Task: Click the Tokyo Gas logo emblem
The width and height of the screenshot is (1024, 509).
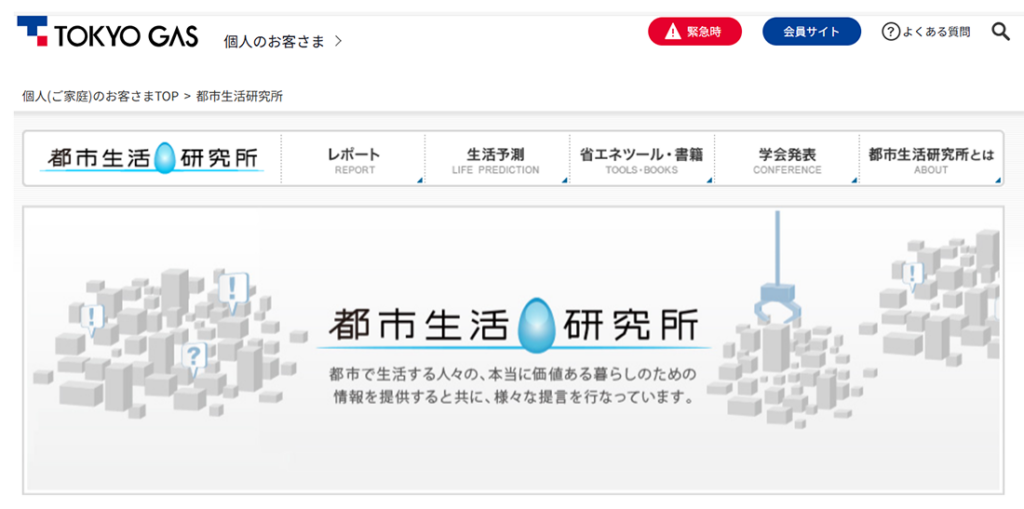Action: click(x=32, y=31)
